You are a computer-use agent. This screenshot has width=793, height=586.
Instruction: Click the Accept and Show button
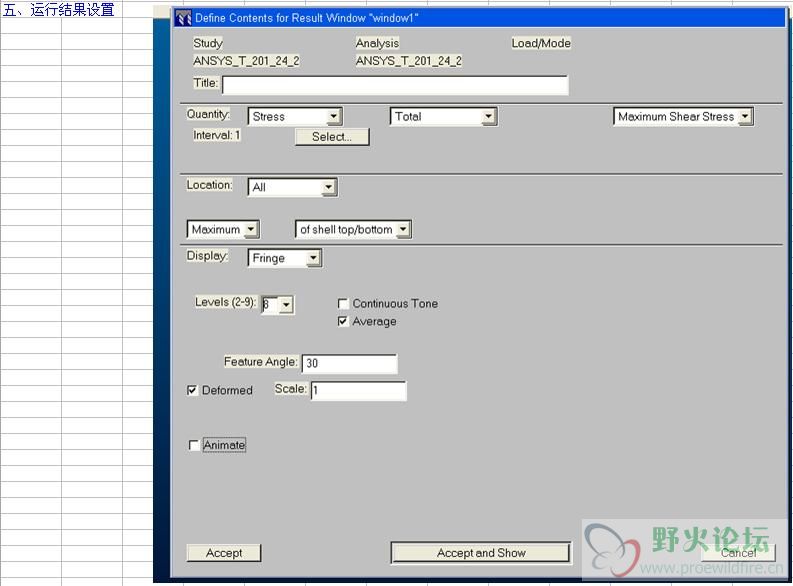(x=481, y=553)
